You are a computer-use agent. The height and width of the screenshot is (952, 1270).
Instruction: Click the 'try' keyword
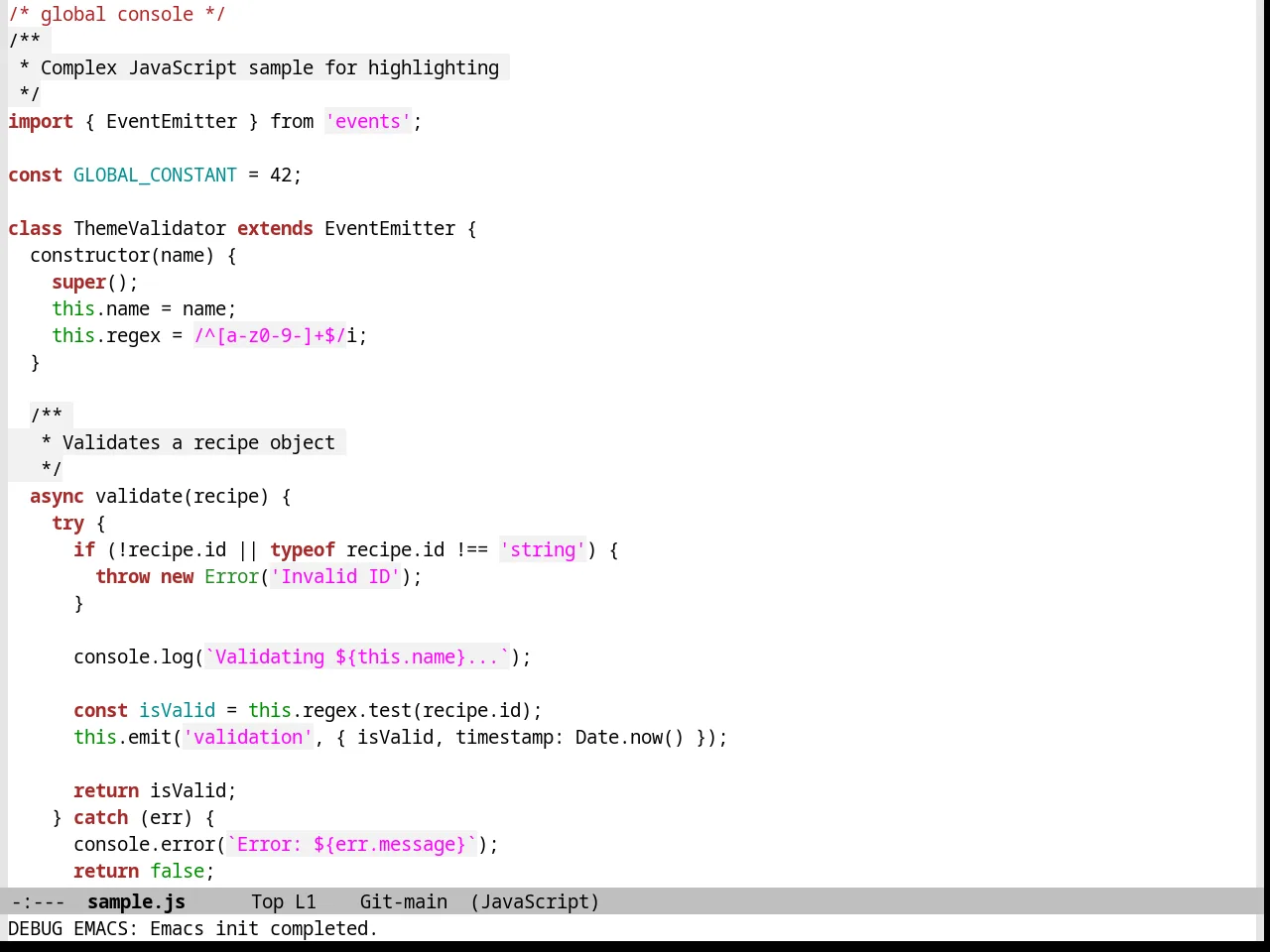(x=67, y=523)
